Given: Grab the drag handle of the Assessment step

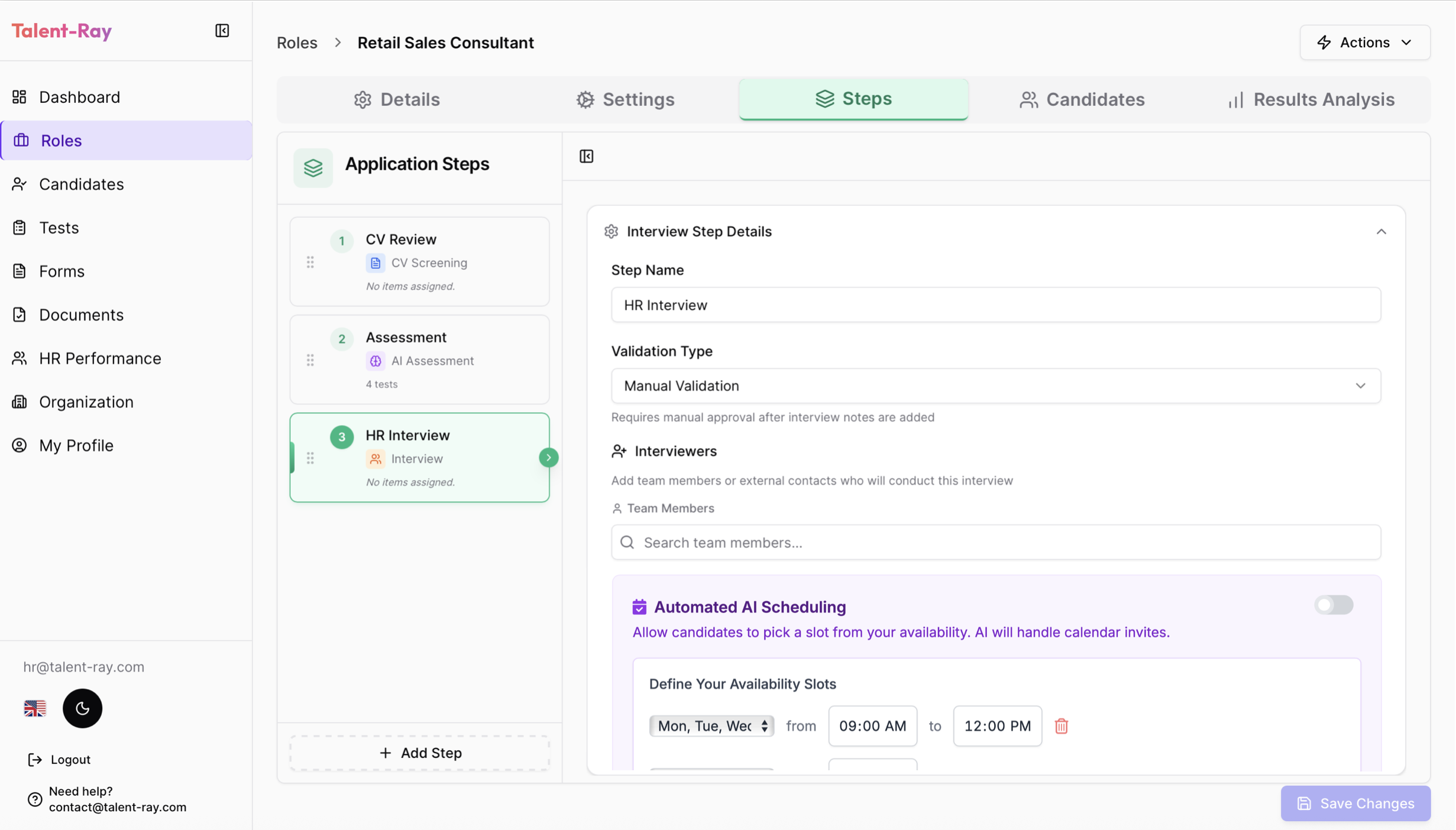Looking at the screenshot, I should [x=310, y=359].
